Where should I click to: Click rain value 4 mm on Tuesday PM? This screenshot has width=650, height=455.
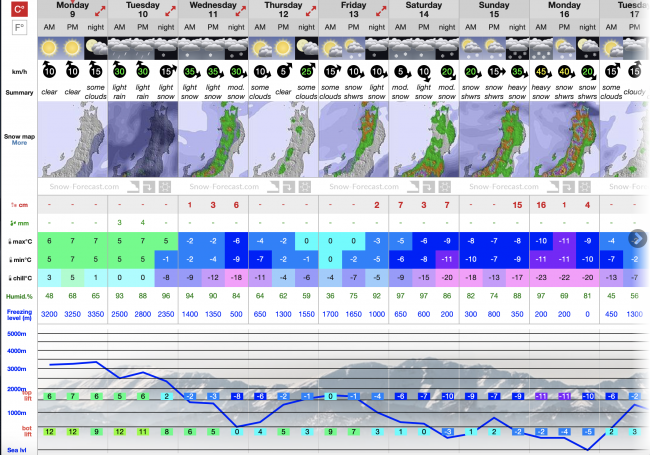click(143, 223)
